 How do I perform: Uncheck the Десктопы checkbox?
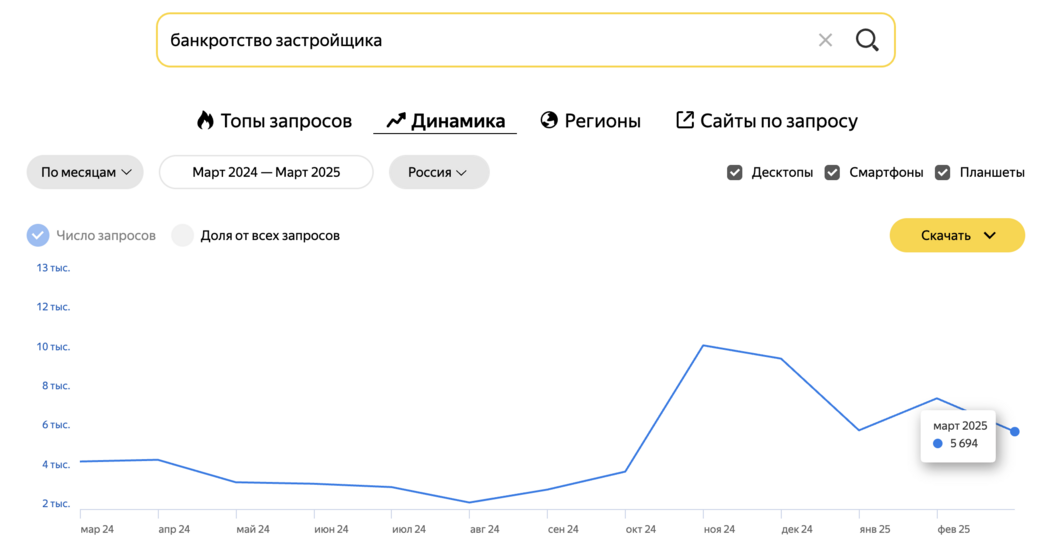point(735,173)
